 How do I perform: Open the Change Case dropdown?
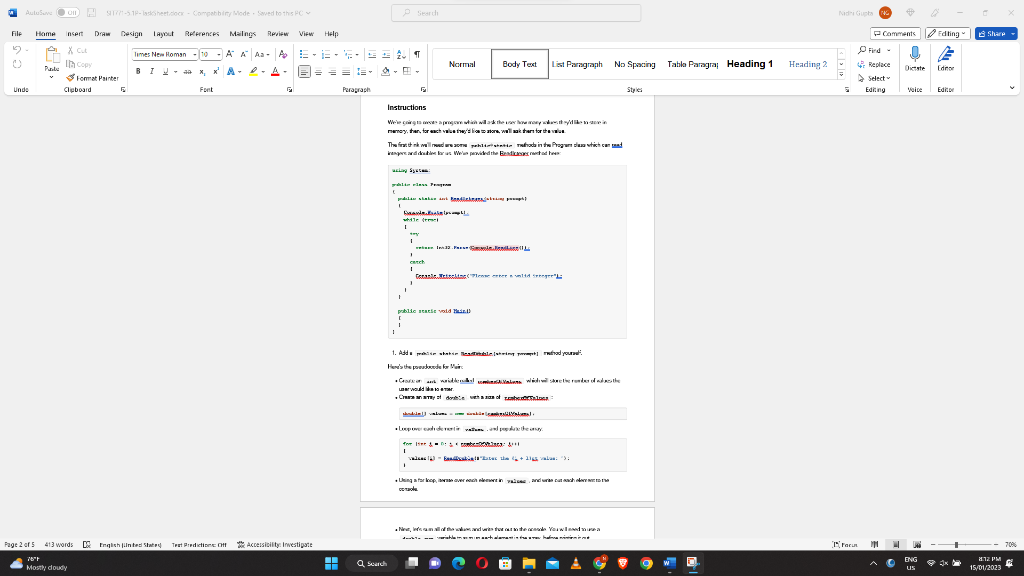262,54
